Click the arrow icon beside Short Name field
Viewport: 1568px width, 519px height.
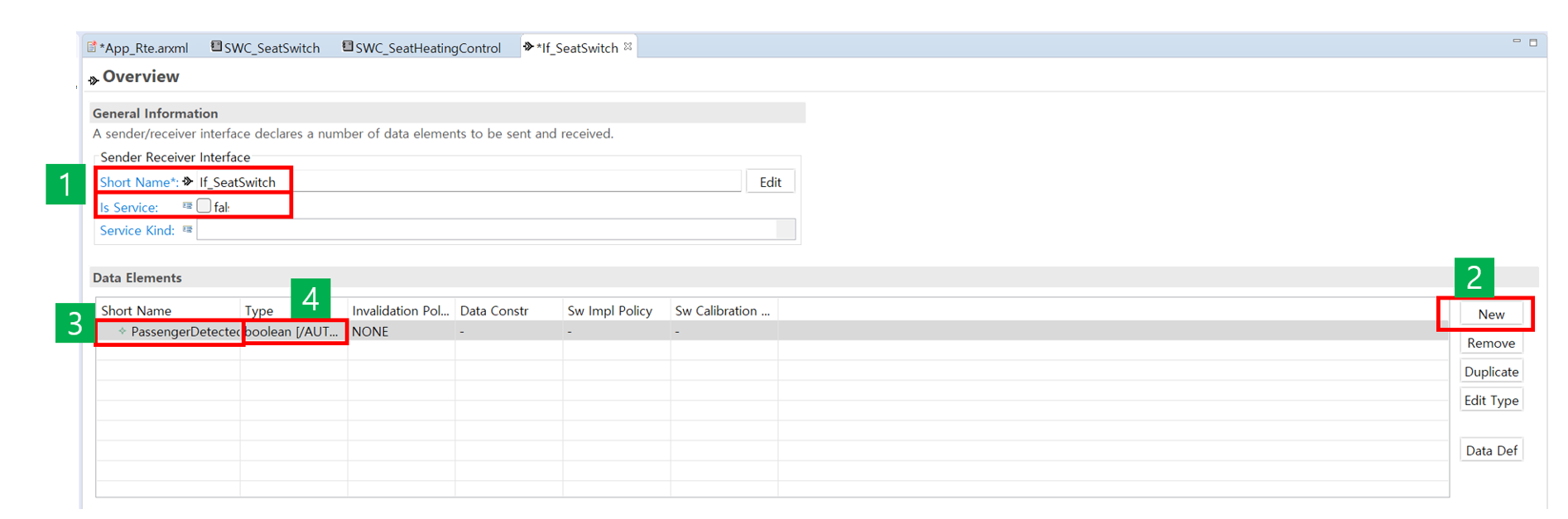[x=188, y=181]
